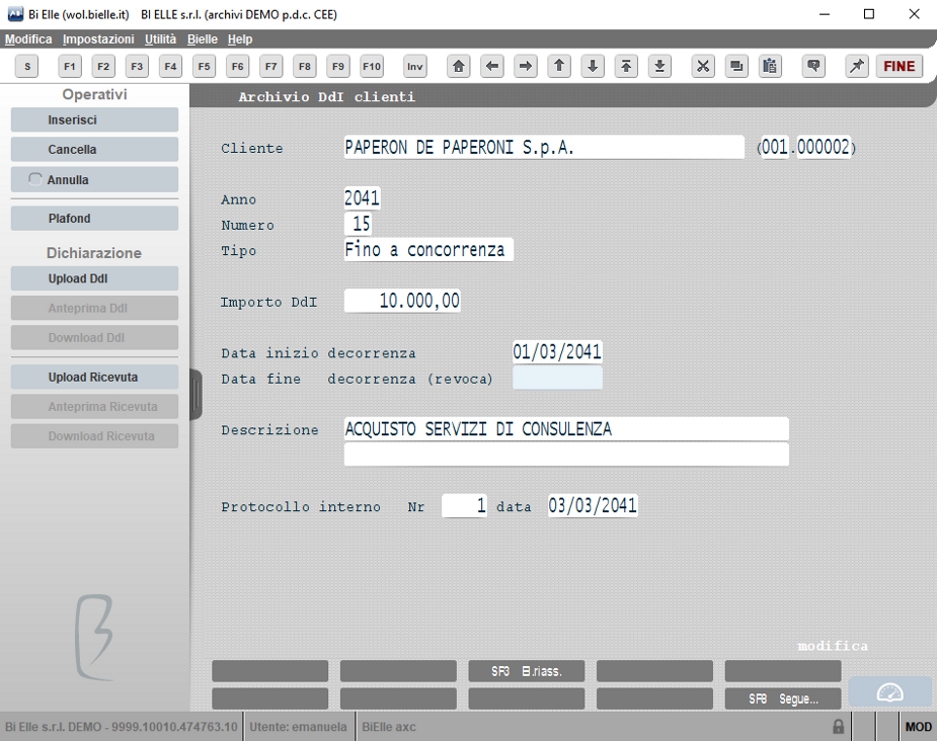The height and width of the screenshot is (741, 937).
Task: Click Upload Ricevuta button
Action: click(x=94, y=377)
